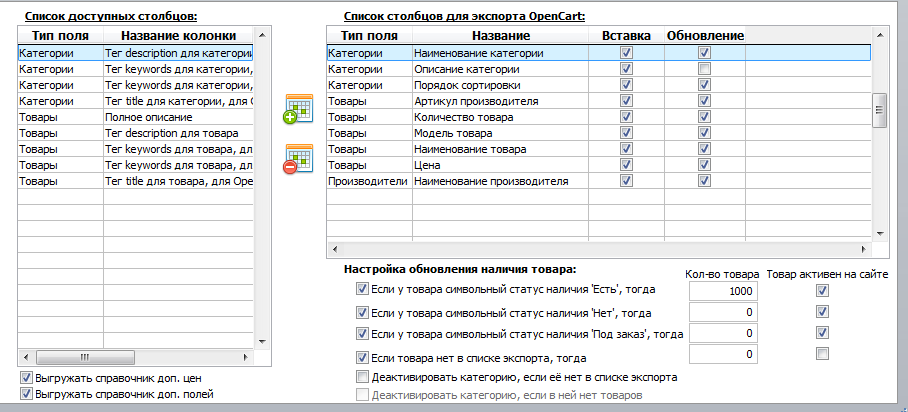Click left arrow of export list horizontal scrollbar
The width and height of the screenshot is (908, 412).
[334, 250]
